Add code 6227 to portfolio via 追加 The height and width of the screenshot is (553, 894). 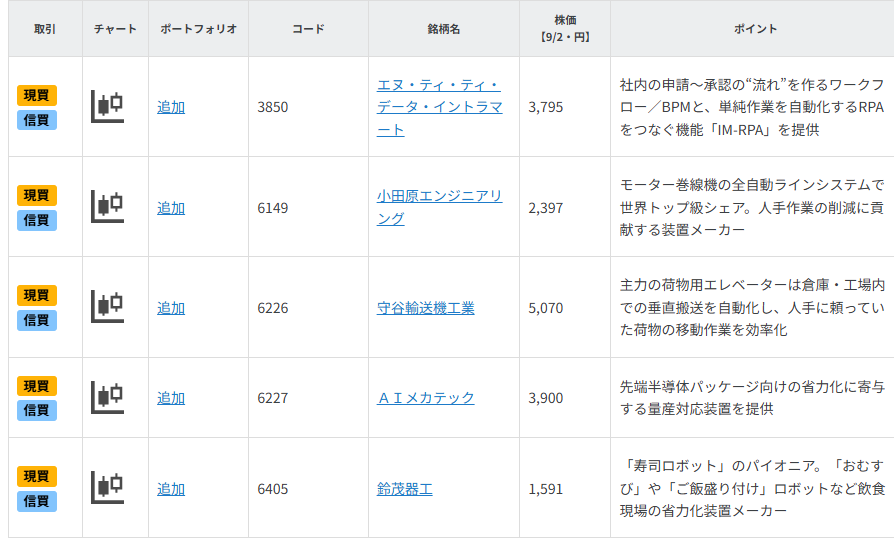(171, 398)
